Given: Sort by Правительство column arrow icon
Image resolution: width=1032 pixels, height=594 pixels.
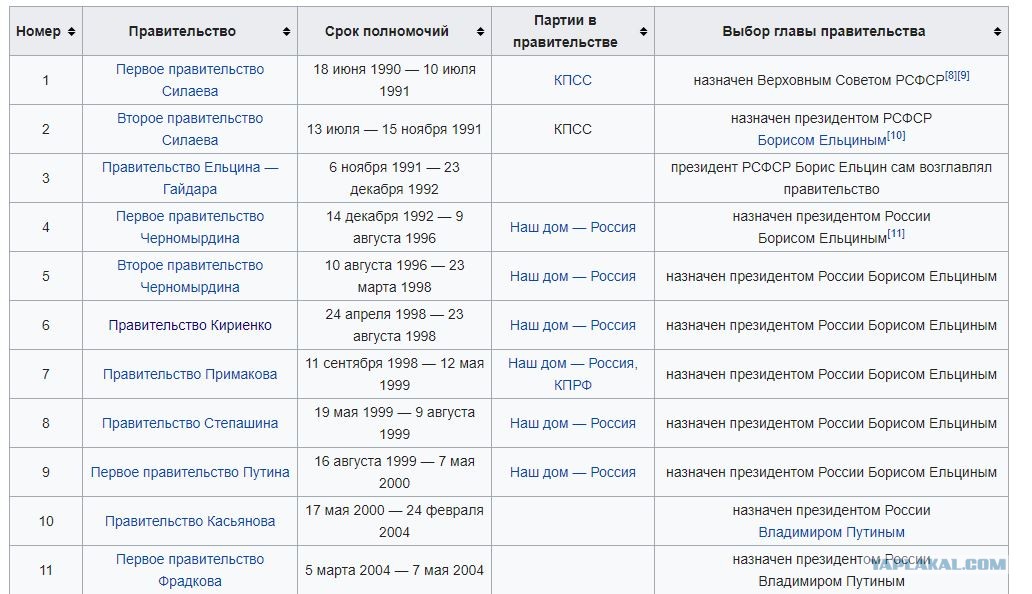Looking at the screenshot, I should pos(286,32).
